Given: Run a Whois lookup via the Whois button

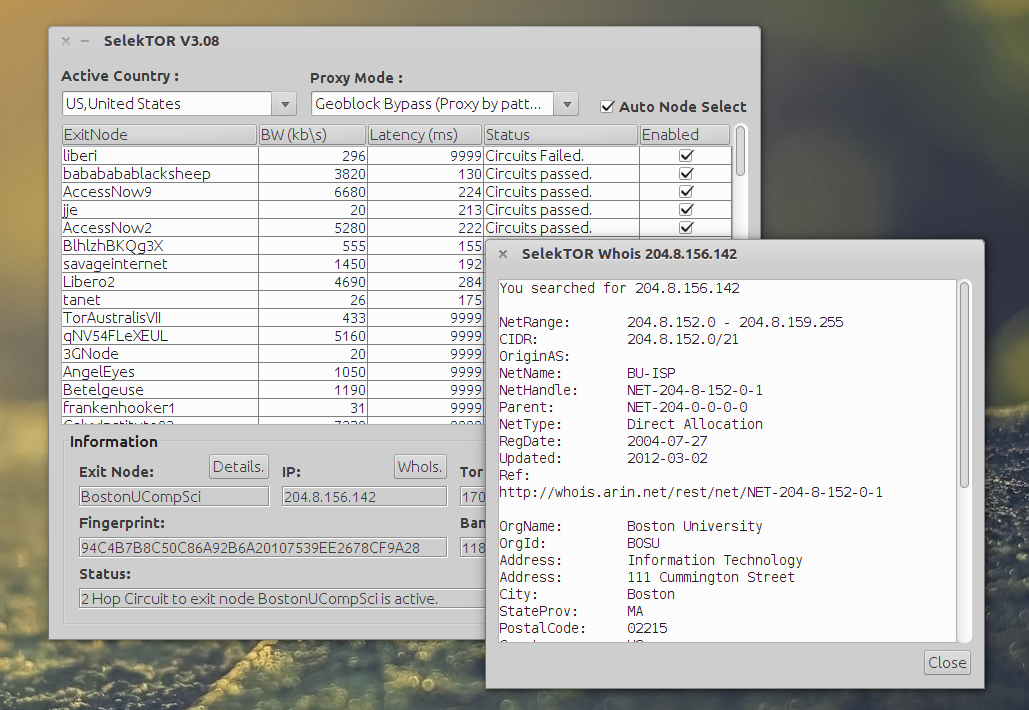Looking at the screenshot, I should [419, 466].
